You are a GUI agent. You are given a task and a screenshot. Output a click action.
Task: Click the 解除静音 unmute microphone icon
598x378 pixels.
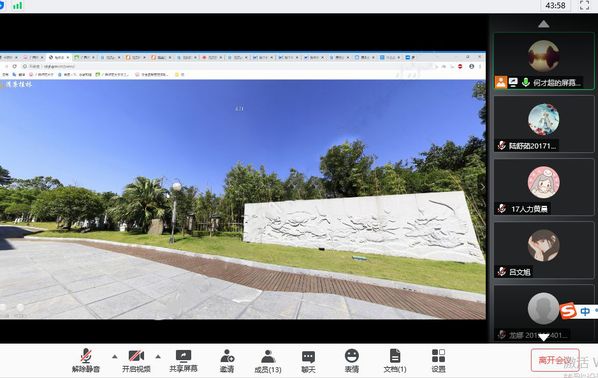(x=86, y=360)
